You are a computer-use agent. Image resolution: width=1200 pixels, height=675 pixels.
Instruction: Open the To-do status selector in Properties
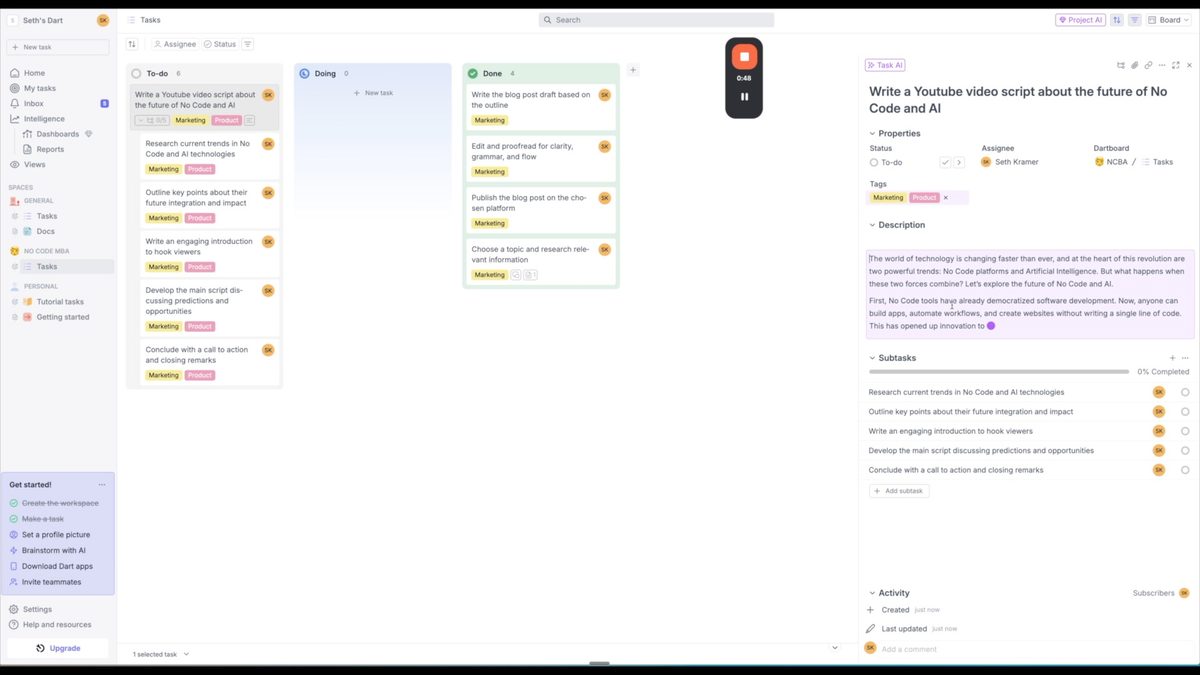click(x=886, y=162)
